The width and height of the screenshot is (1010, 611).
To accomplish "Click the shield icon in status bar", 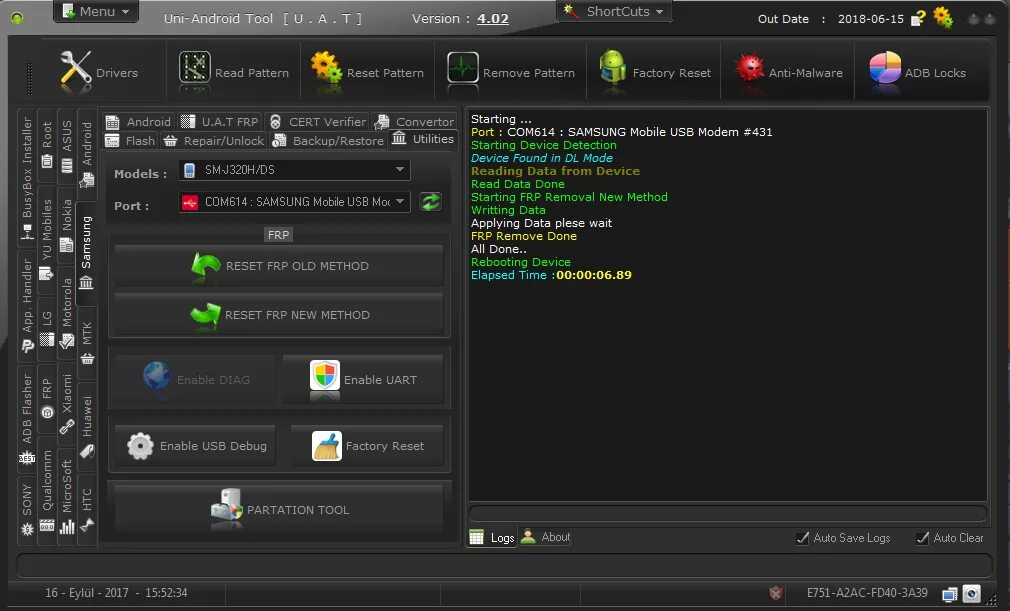I will coord(776,592).
